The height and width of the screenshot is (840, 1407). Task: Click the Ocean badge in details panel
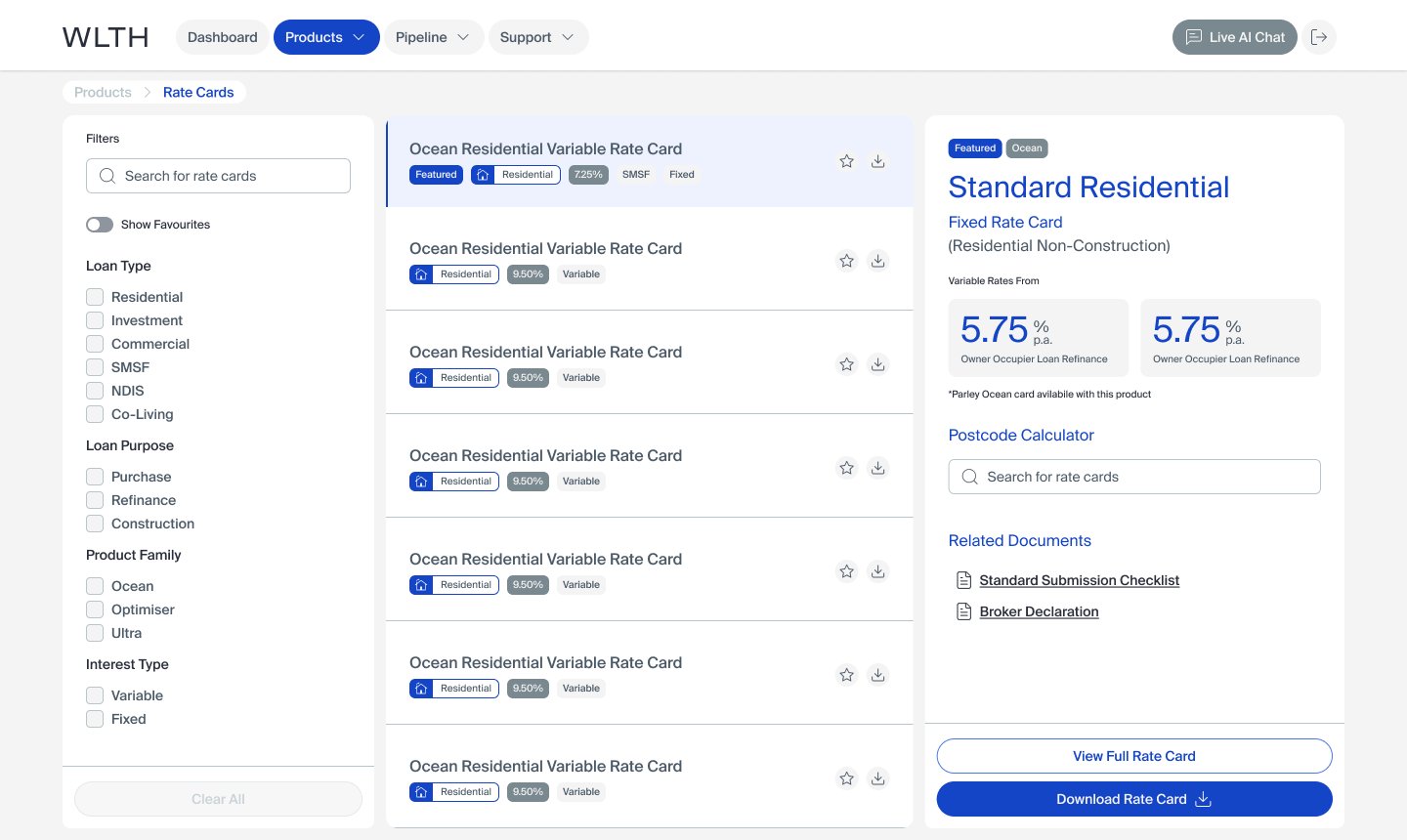click(x=1027, y=148)
